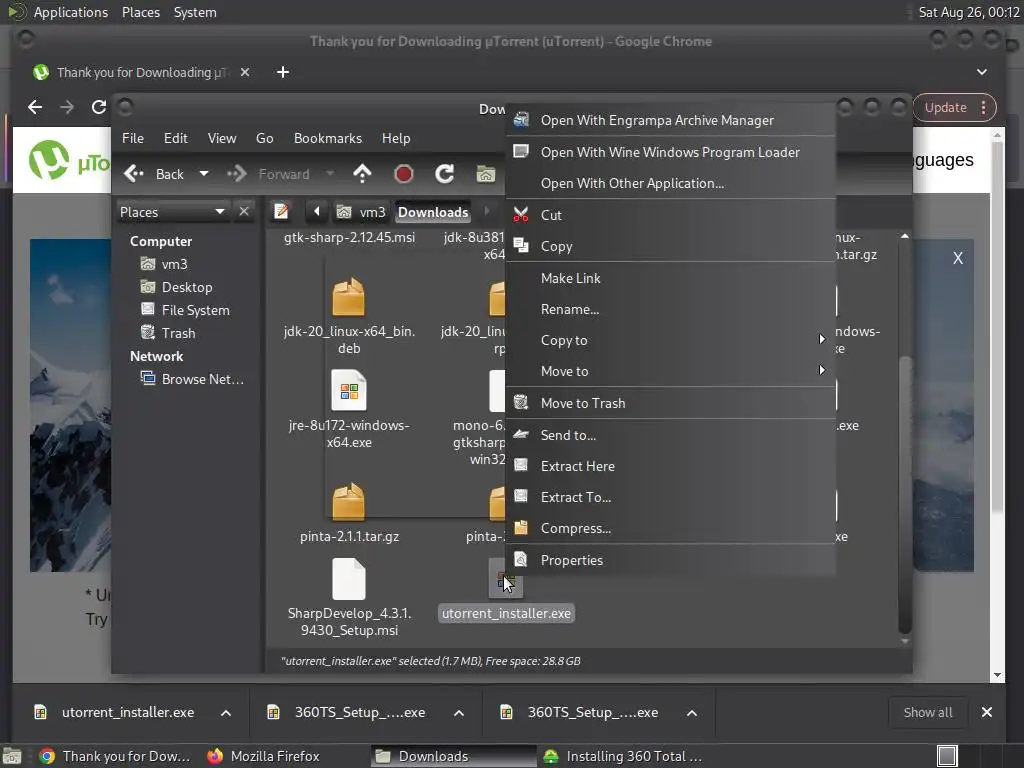This screenshot has width=1024, height=768.
Task: Click the red Stop loading icon
Action: [x=404, y=174]
